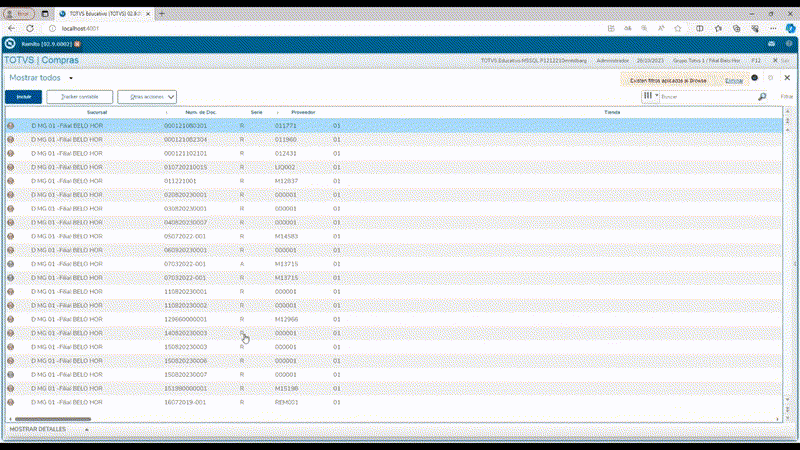The width and height of the screenshot is (800, 450).
Task: Go back with the browser back arrow
Action: point(11,29)
